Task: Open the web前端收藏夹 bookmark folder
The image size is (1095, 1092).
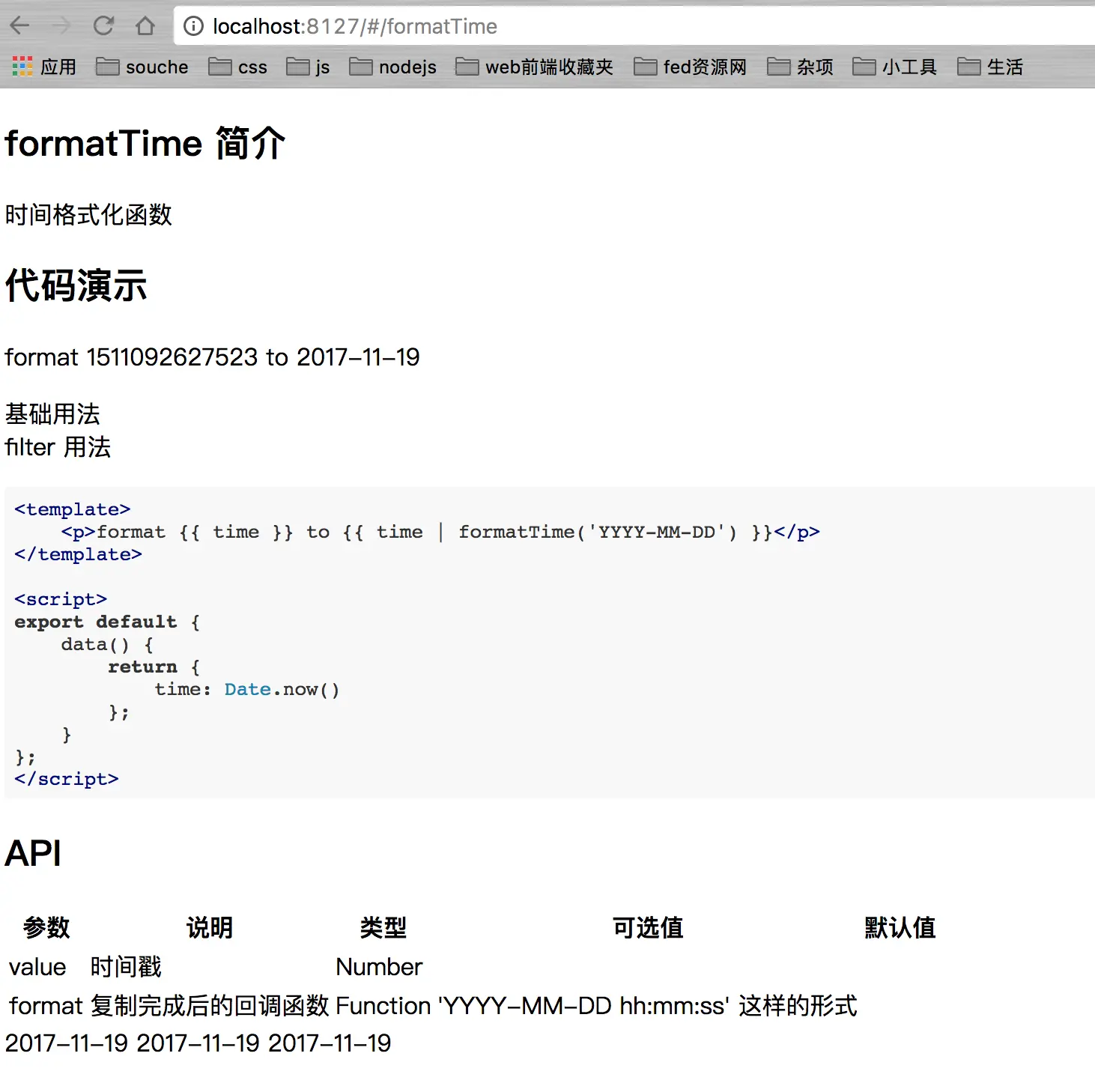Action: [535, 67]
